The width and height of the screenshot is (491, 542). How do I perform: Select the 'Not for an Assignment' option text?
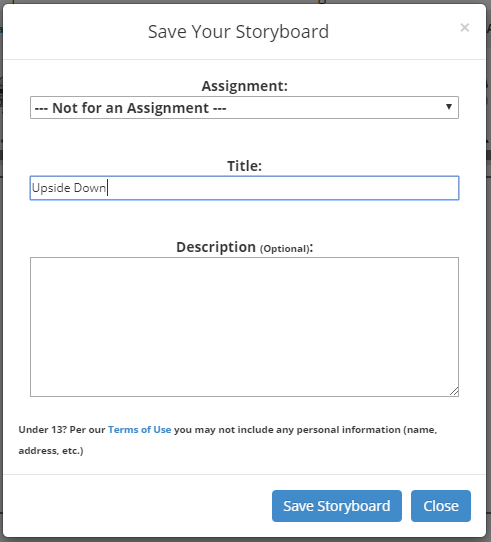coord(130,108)
